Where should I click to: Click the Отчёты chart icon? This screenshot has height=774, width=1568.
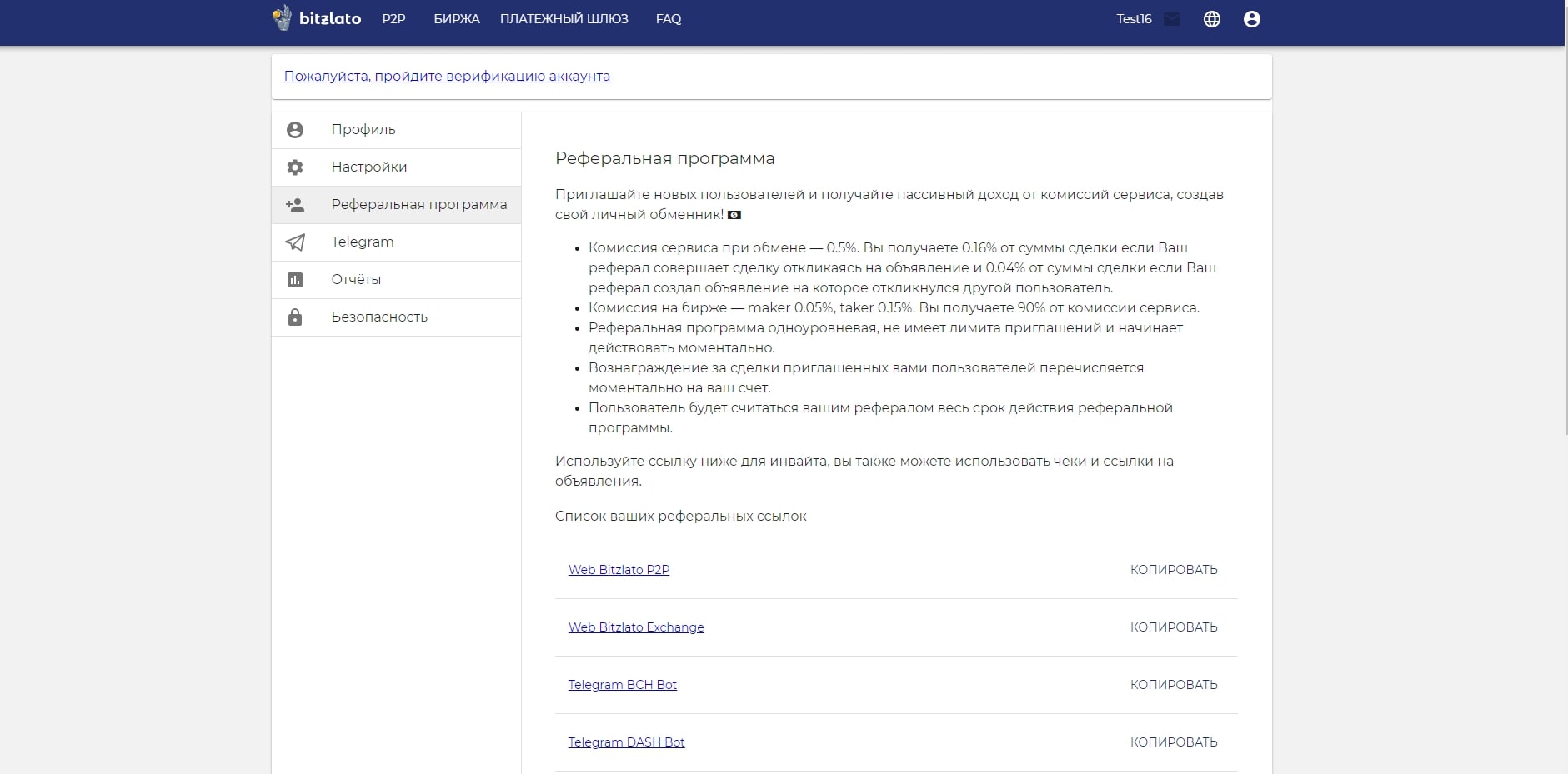(295, 280)
